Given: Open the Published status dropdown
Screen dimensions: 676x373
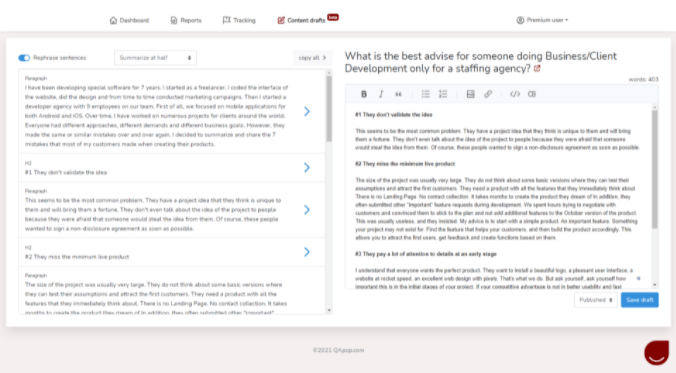Looking at the screenshot, I should click(x=595, y=300).
